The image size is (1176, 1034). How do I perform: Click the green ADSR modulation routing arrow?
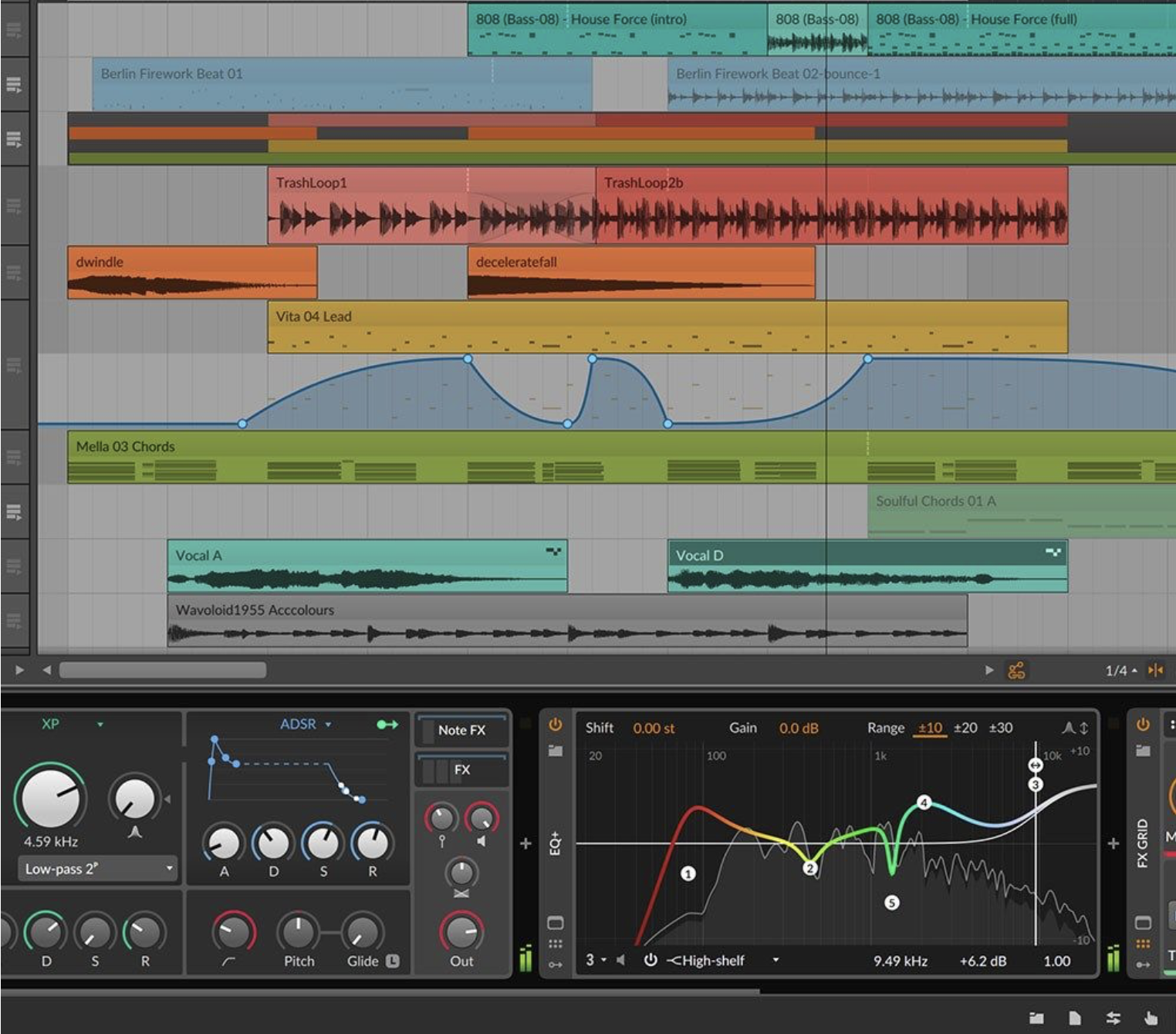point(387,724)
